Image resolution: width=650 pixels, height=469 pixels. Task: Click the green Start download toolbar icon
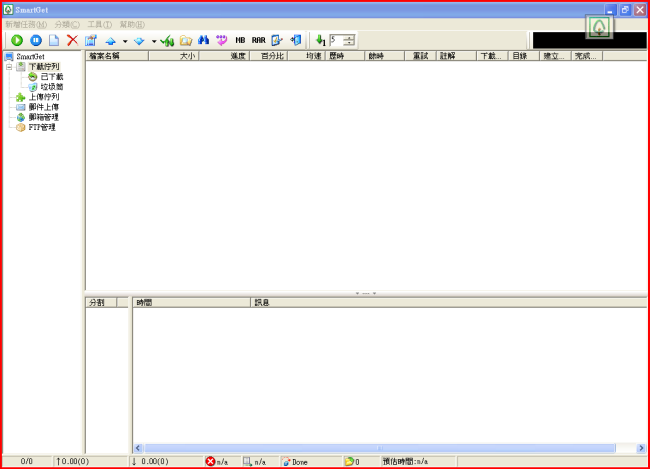coord(17,40)
